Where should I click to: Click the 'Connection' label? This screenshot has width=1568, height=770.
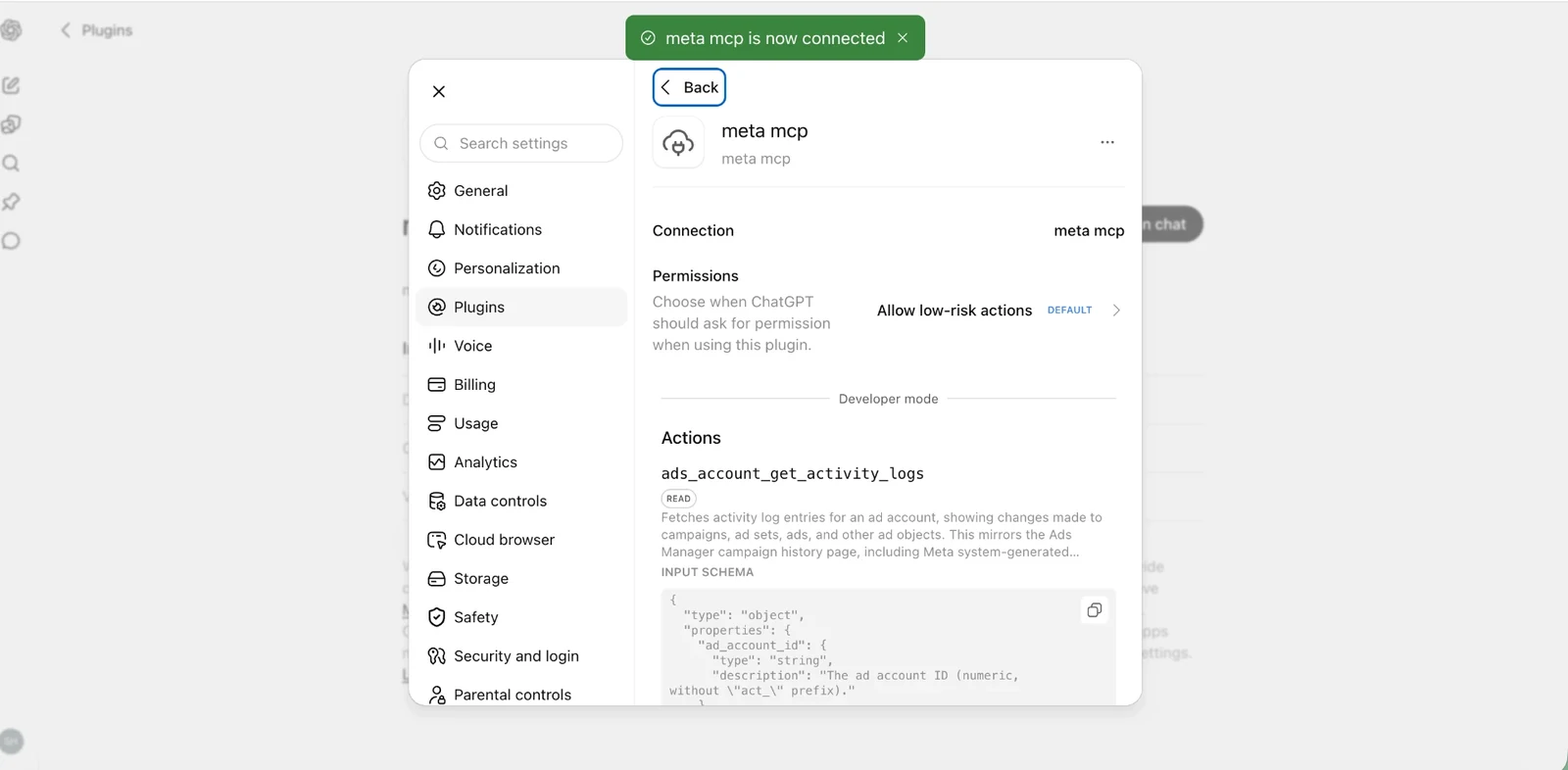(693, 231)
